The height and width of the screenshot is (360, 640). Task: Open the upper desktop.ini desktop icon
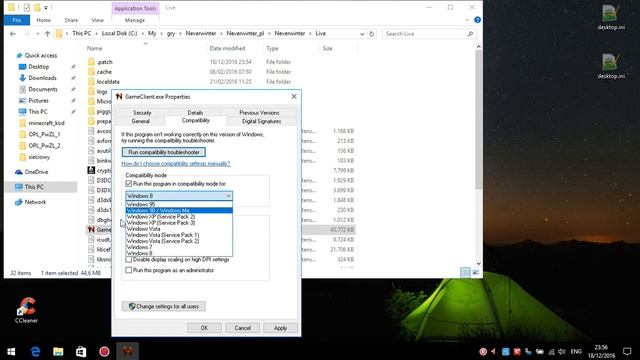tap(611, 18)
